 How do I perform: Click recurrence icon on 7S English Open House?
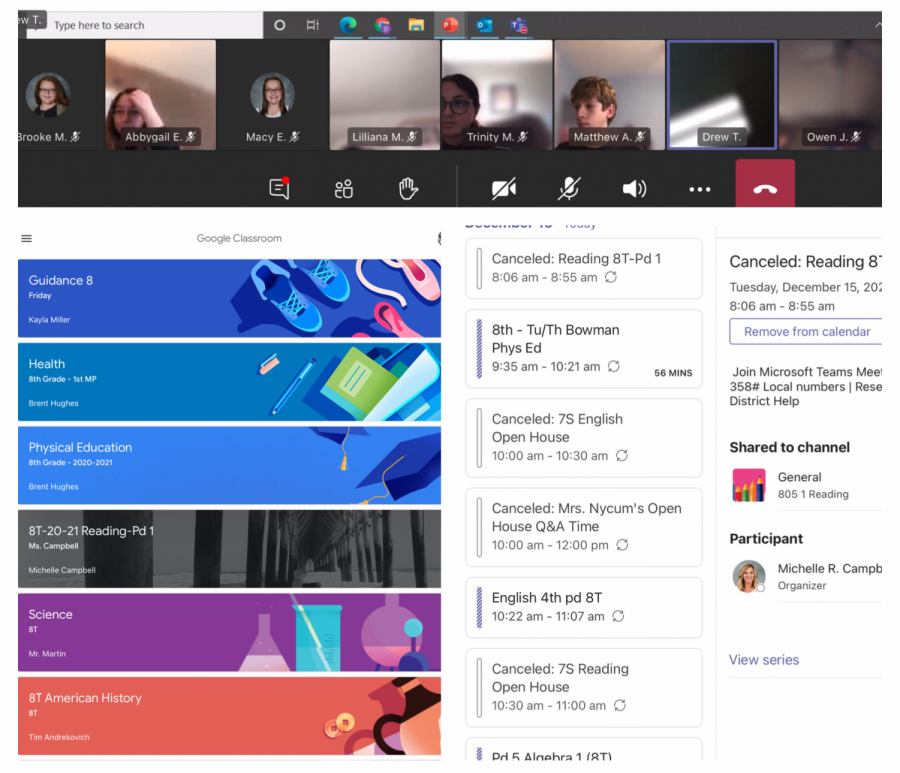pyautogui.click(x=622, y=456)
